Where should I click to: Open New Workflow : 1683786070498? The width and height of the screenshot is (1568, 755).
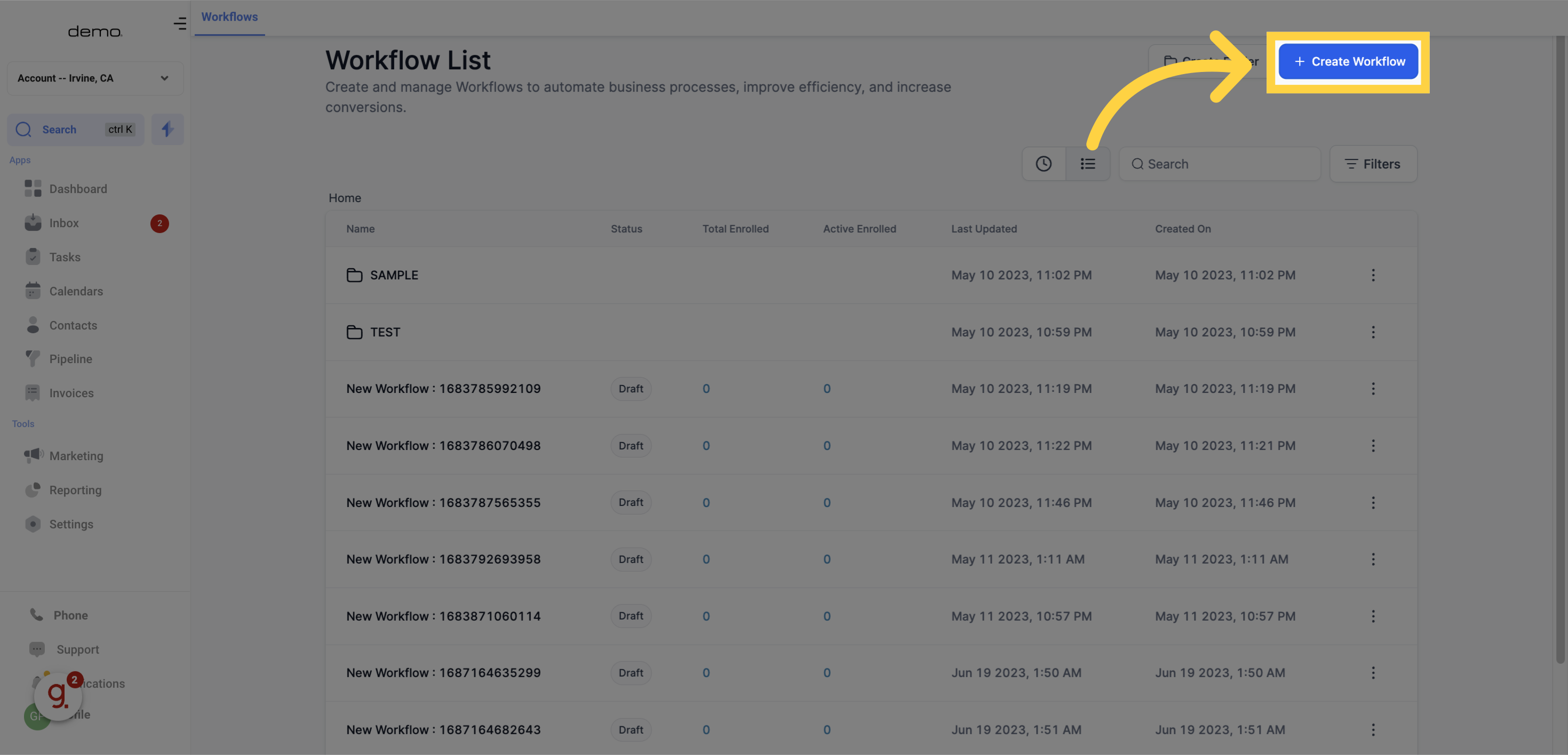click(443, 445)
